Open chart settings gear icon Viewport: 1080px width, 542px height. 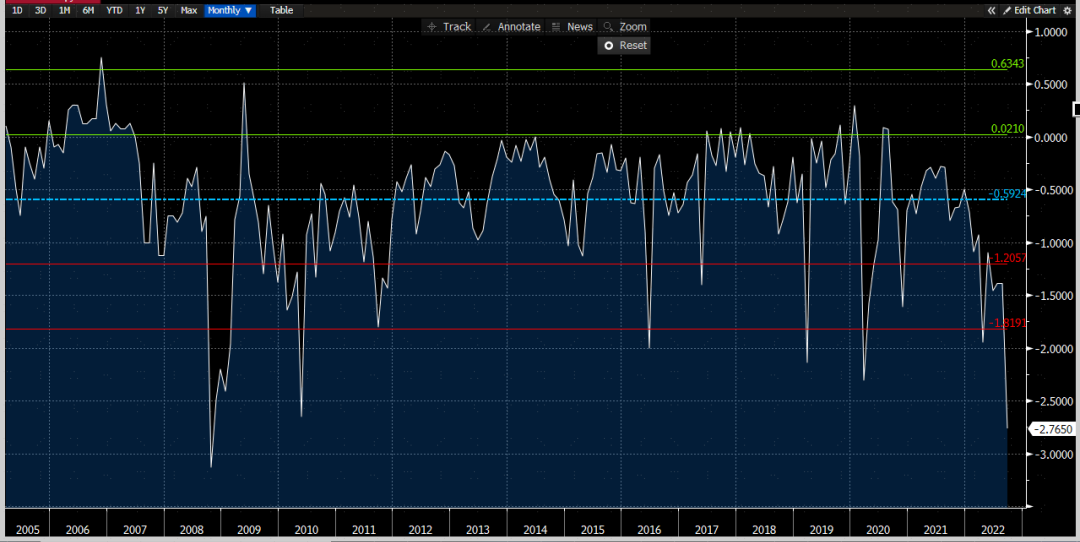(x=1068, y=10)
